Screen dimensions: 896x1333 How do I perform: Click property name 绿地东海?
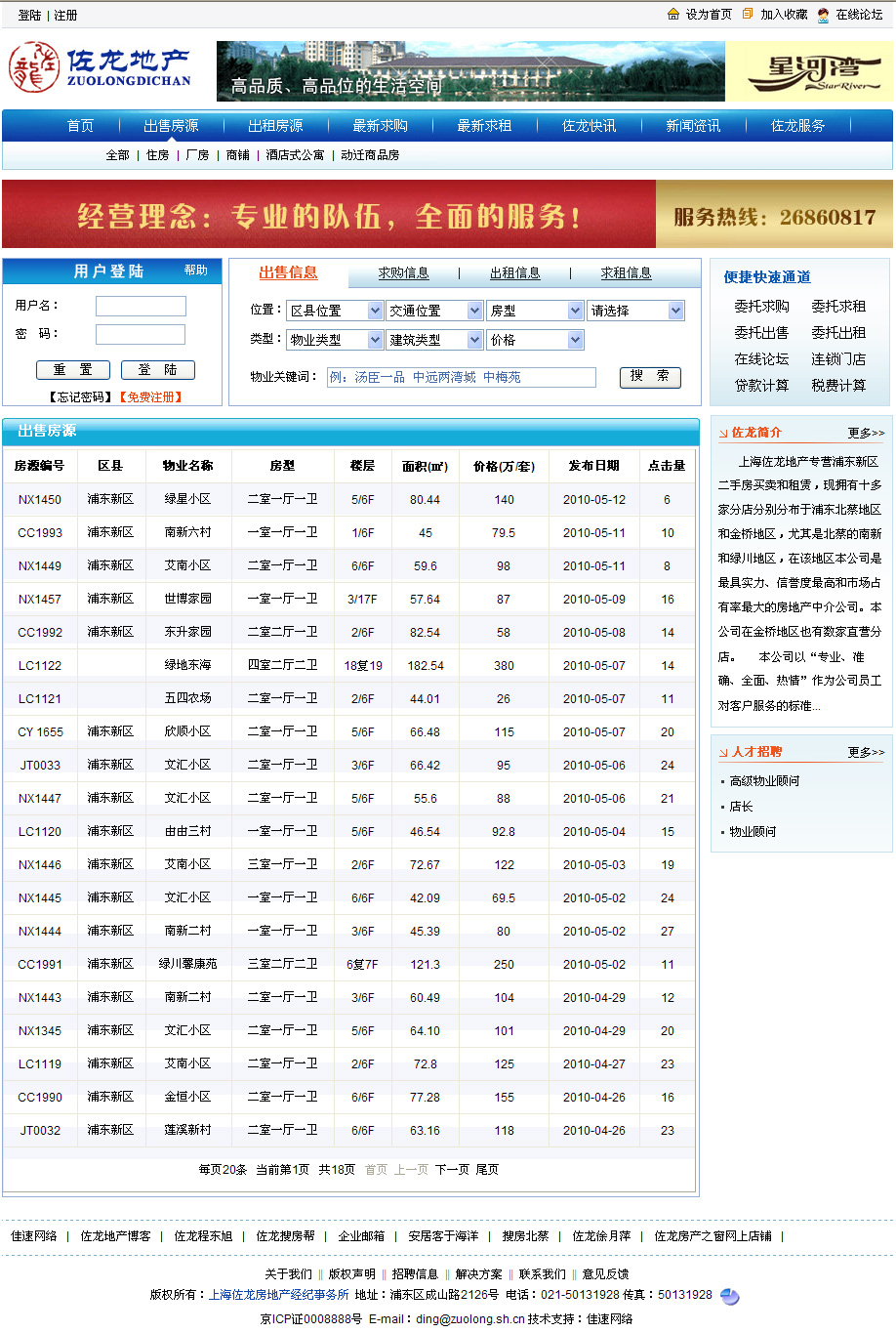[187, 666]
